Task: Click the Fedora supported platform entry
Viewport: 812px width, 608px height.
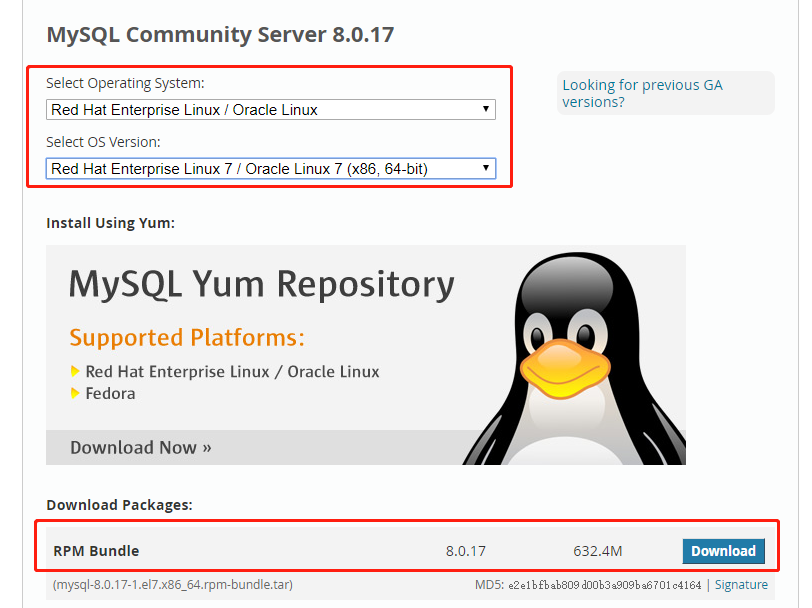Action: click(x=110, y=394)
